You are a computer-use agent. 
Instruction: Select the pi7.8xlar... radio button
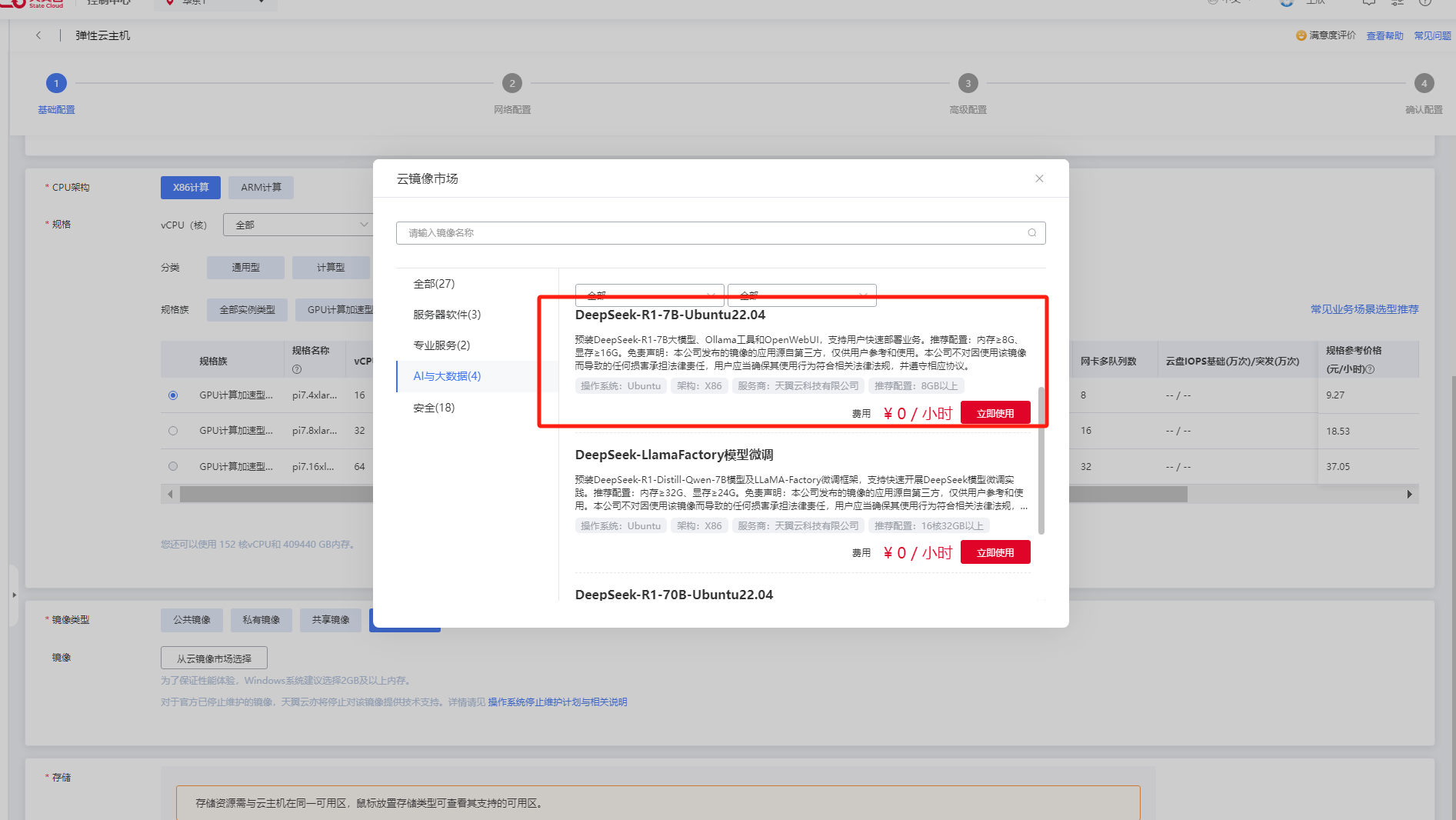coord(173,431)
